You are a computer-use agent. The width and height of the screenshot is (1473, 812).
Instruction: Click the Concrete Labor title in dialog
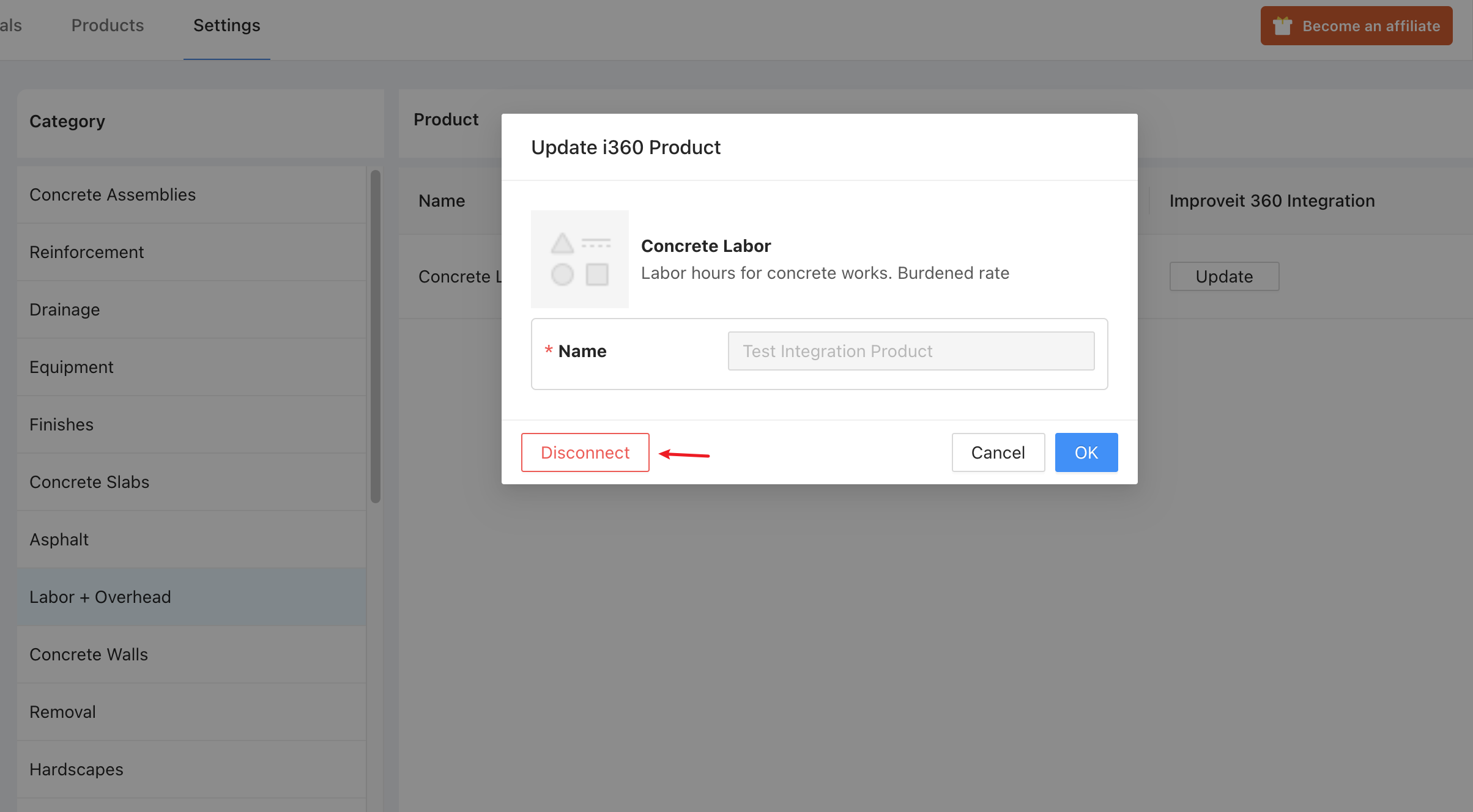click(x=706, y=246)
